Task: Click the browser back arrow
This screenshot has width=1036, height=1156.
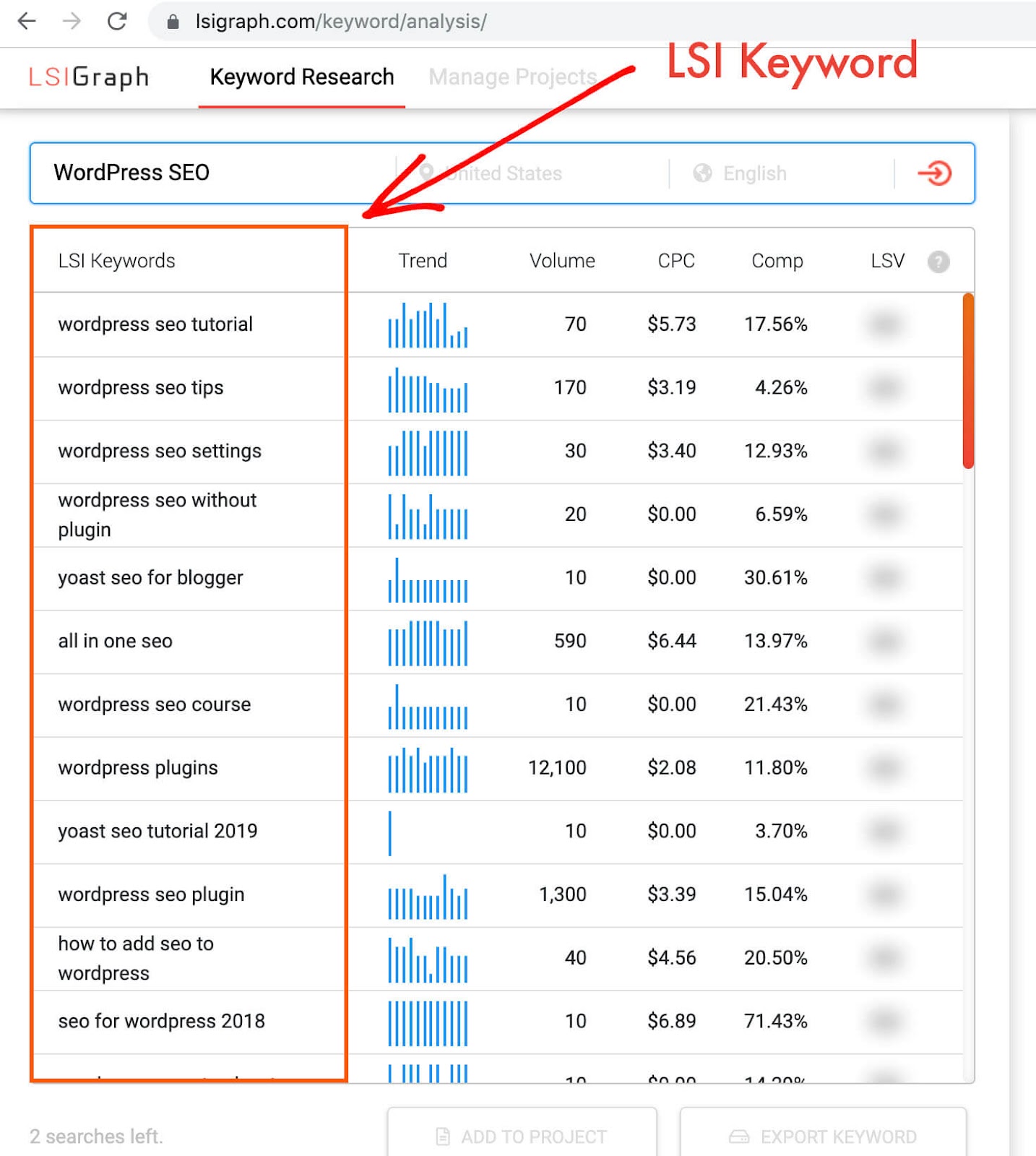Action: tap(27, 21)
